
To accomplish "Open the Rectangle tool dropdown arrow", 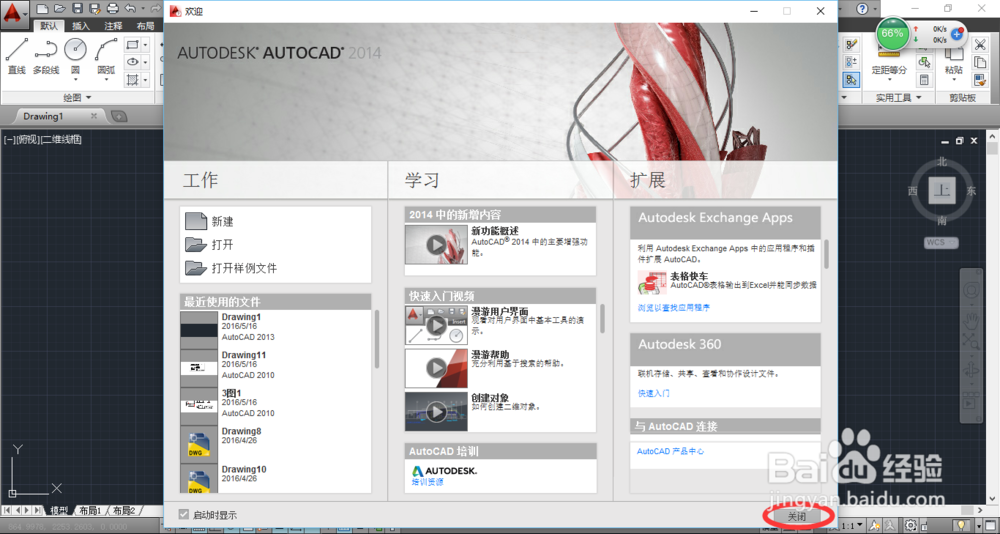I will 145,45.
